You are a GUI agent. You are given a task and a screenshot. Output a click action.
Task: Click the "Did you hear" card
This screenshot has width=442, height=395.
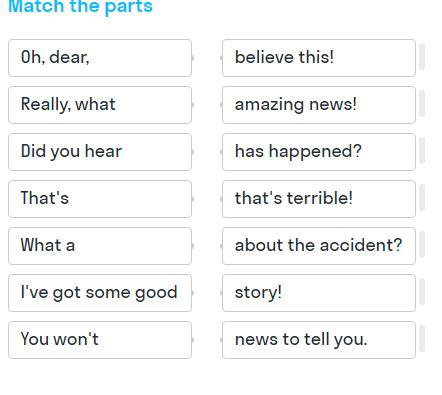click(100, 152)
